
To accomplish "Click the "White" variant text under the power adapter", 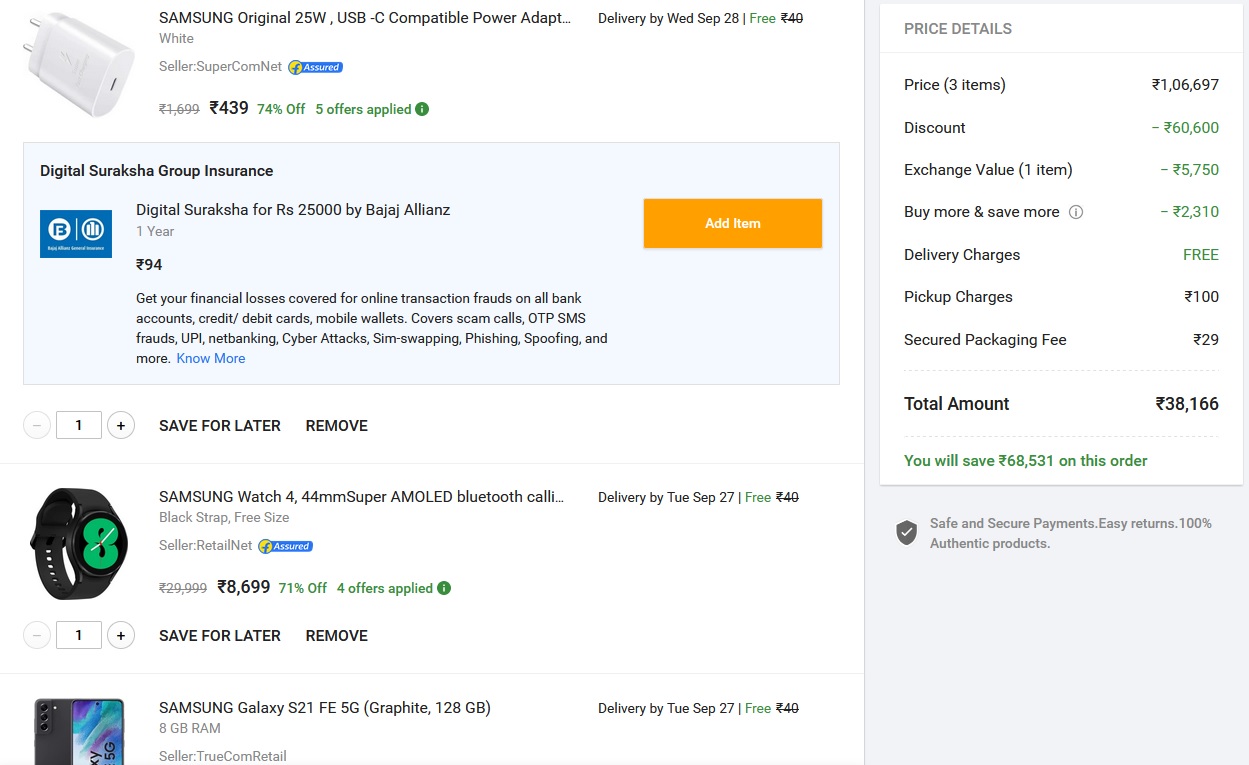I will [x=176, y=38].
